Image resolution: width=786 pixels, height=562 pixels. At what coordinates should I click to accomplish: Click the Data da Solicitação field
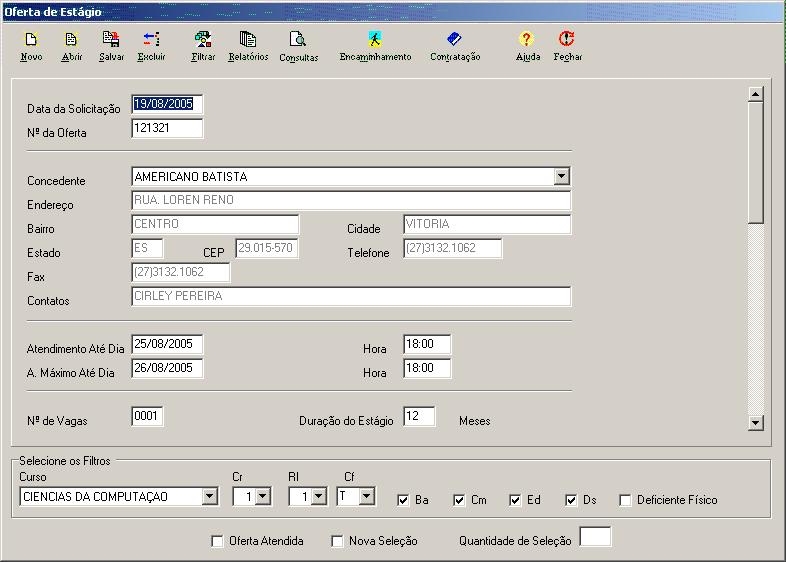click(167, 104)
